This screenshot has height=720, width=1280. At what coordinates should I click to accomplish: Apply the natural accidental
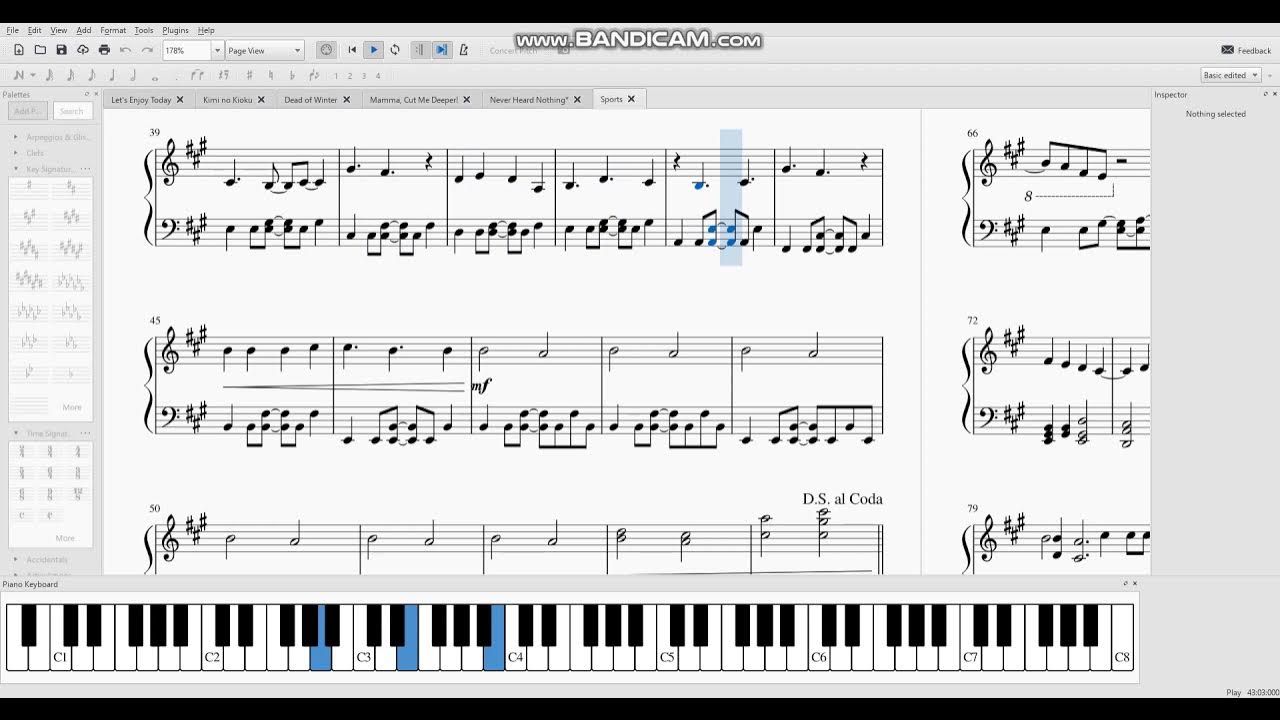pyautogui.click(x=270, y=75)
